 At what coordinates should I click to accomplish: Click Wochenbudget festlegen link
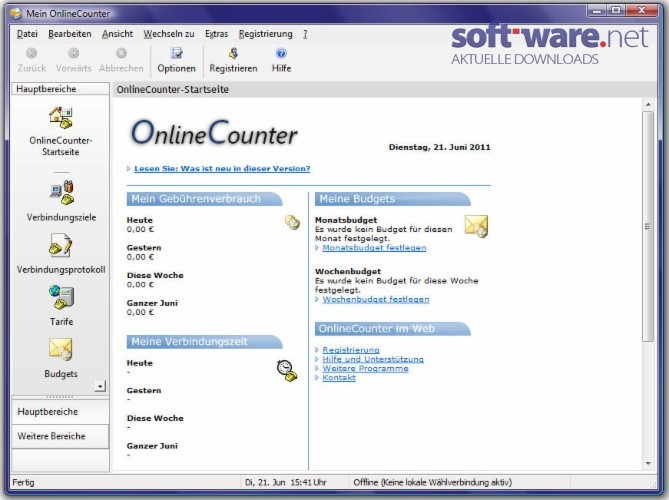[376, 299]
